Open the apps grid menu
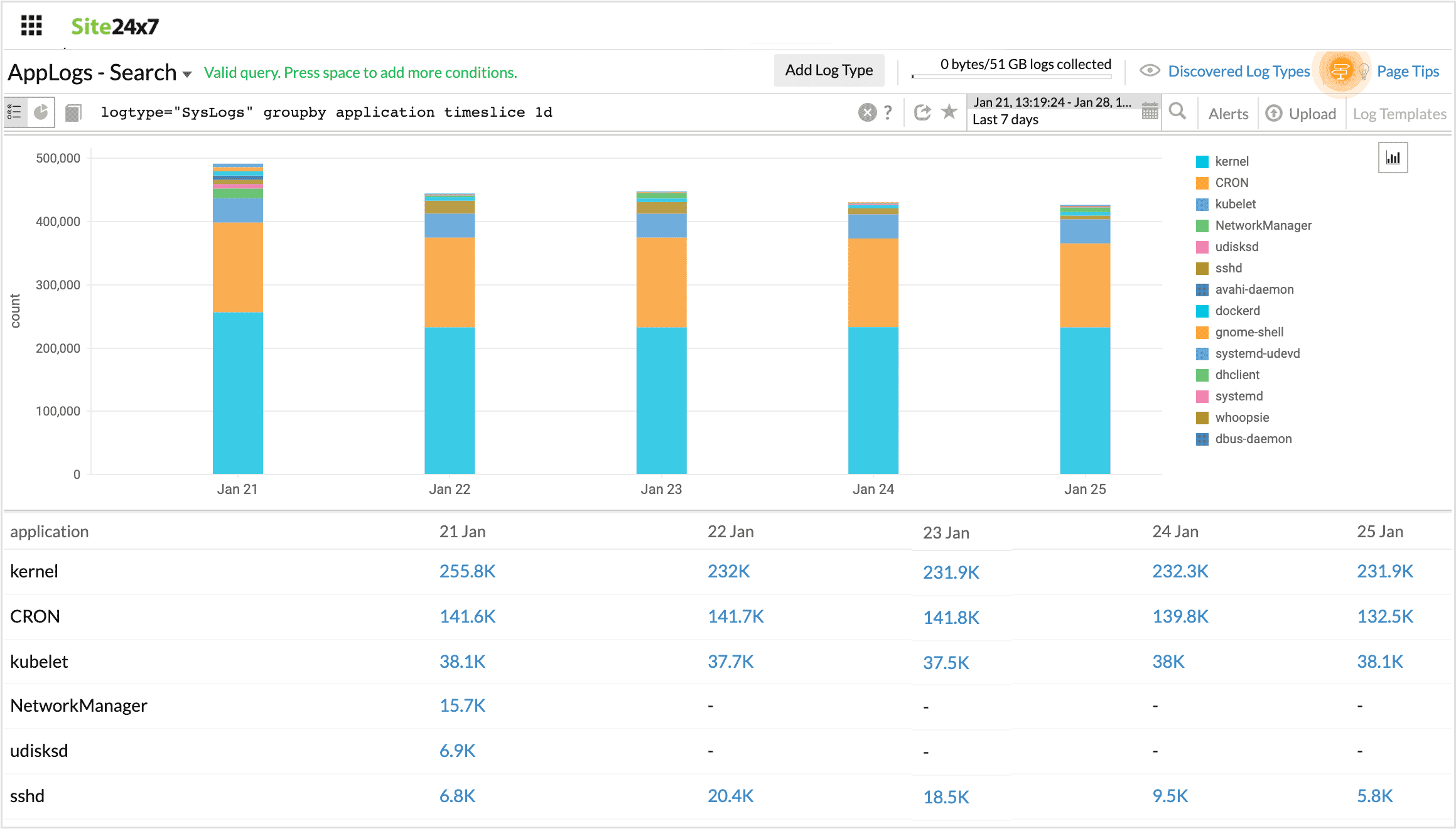 click(31, 26)
